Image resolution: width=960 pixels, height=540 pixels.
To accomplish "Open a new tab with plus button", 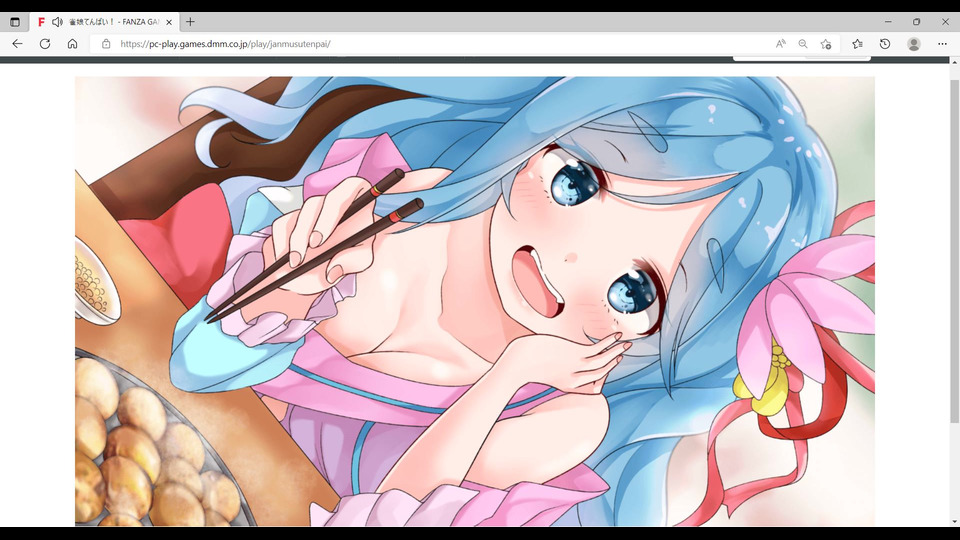I will pyautogui.click(x=190, y=22).
